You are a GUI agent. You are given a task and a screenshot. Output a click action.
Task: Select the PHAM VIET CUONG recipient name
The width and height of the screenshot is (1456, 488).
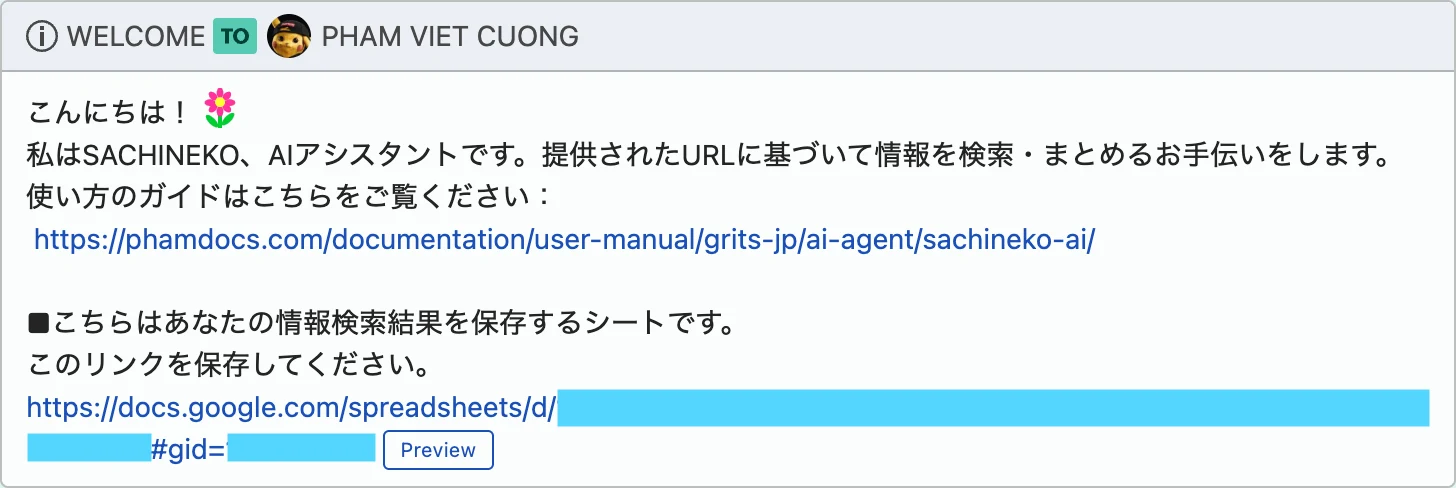click(x=450, y=37)
